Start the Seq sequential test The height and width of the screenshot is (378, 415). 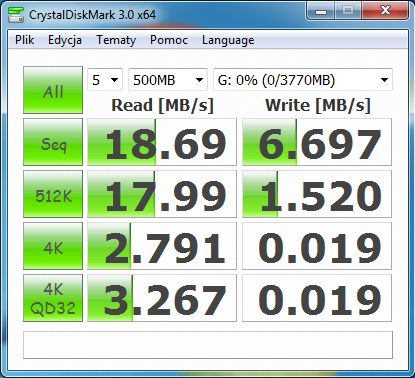53,142
